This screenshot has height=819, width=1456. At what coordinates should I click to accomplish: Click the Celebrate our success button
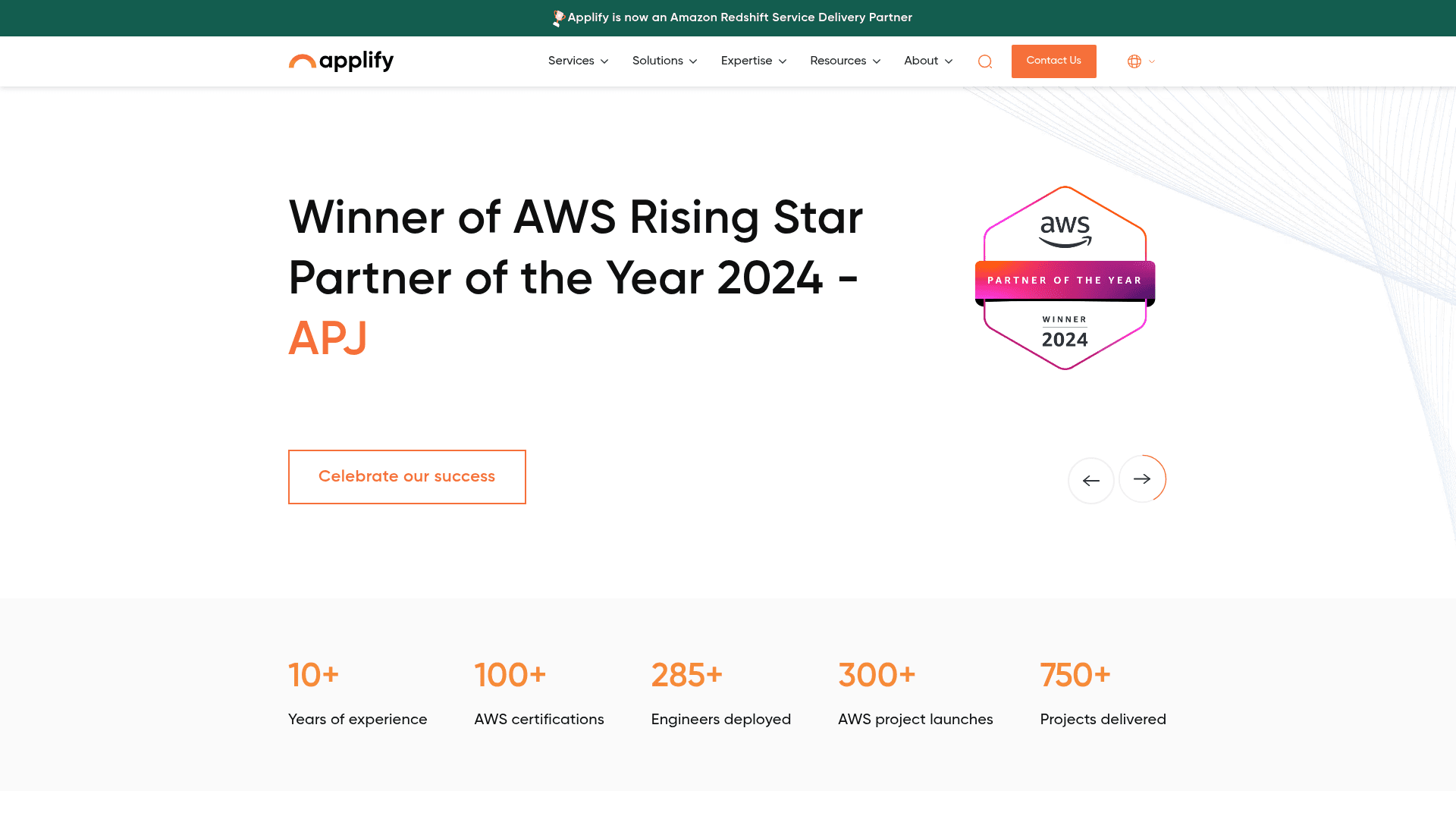click(x=406, y=476)
